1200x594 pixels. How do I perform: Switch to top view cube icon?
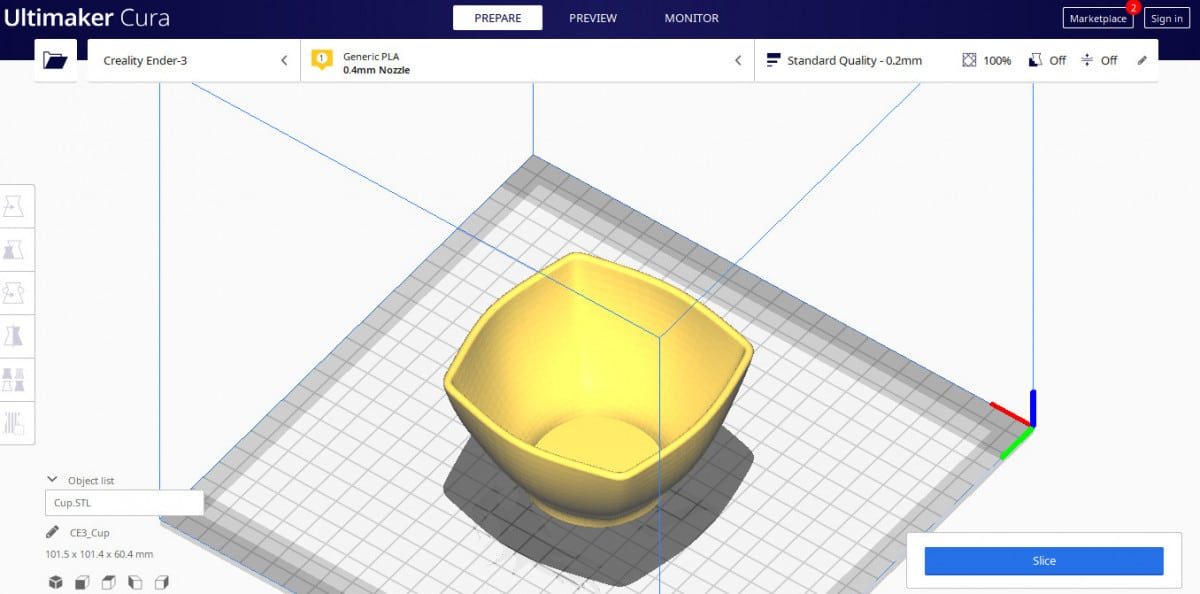tap(109, 582)
